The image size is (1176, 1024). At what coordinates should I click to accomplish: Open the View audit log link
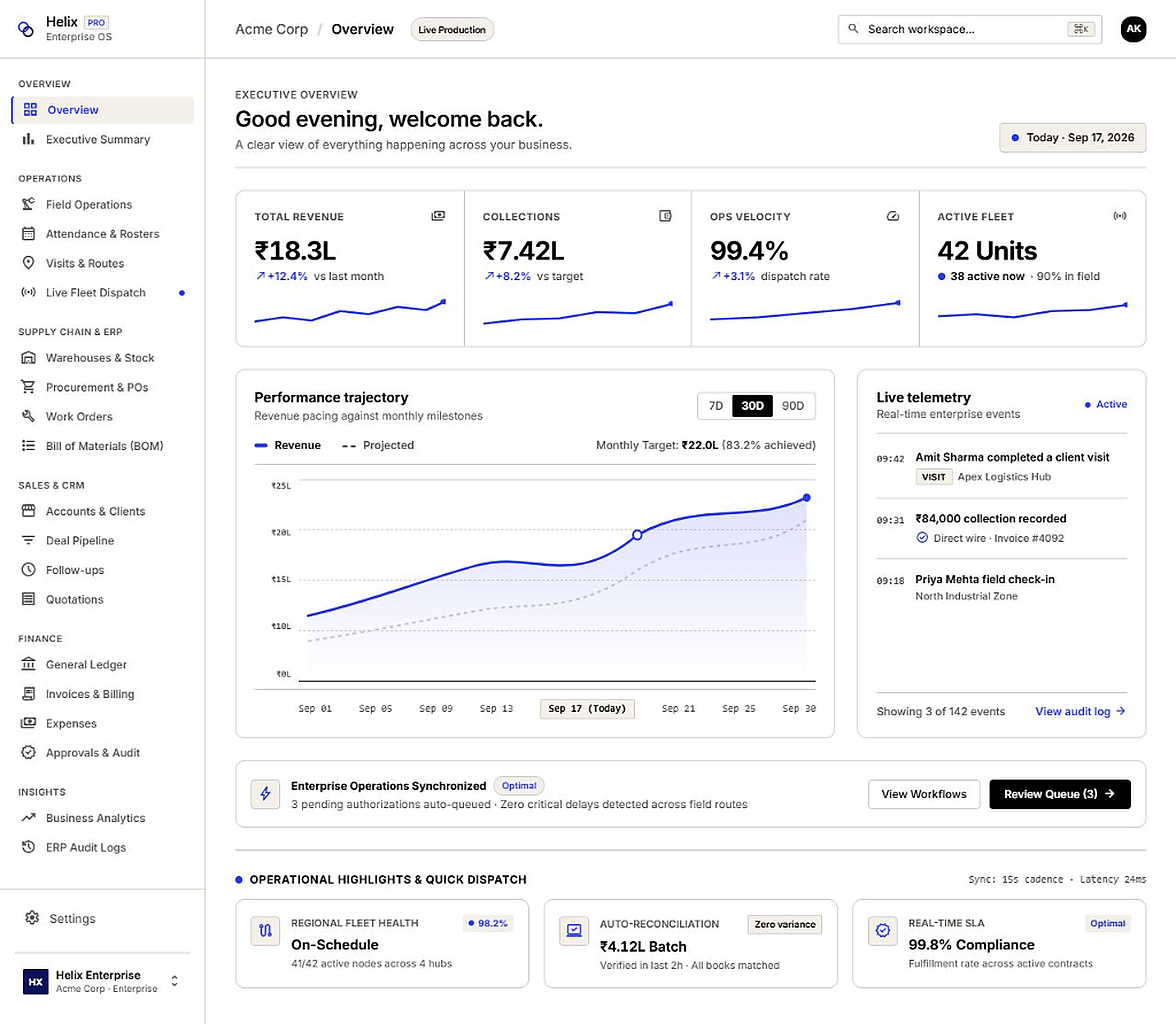[1081, 711]
